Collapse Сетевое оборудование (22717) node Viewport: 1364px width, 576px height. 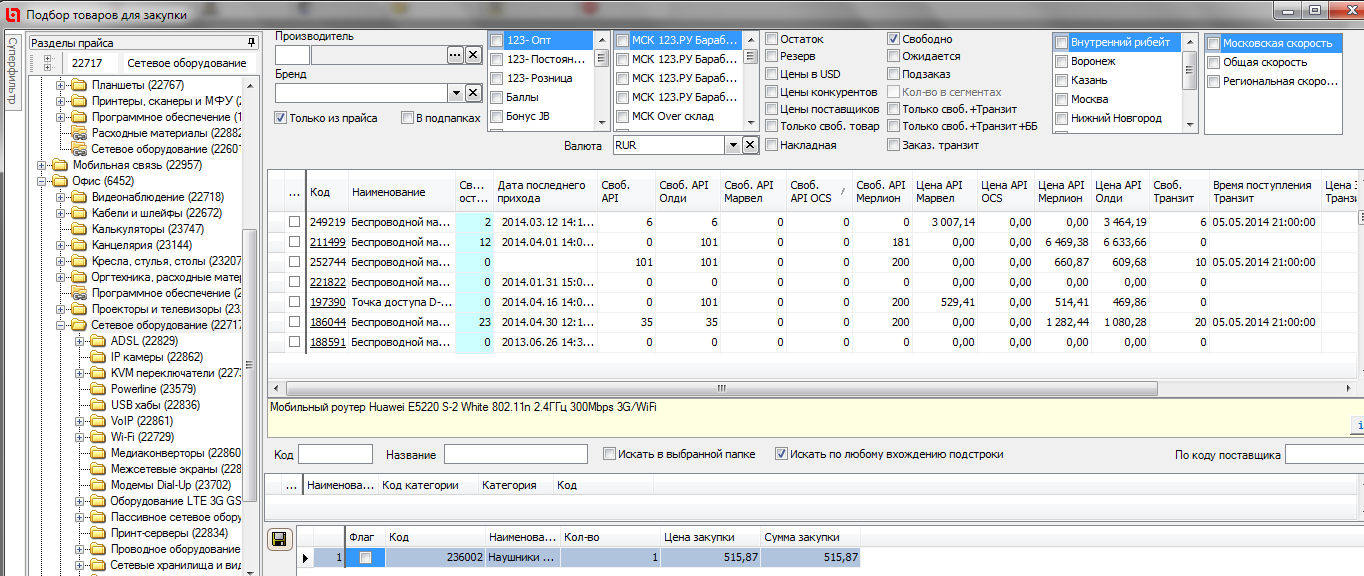[61, 325]
